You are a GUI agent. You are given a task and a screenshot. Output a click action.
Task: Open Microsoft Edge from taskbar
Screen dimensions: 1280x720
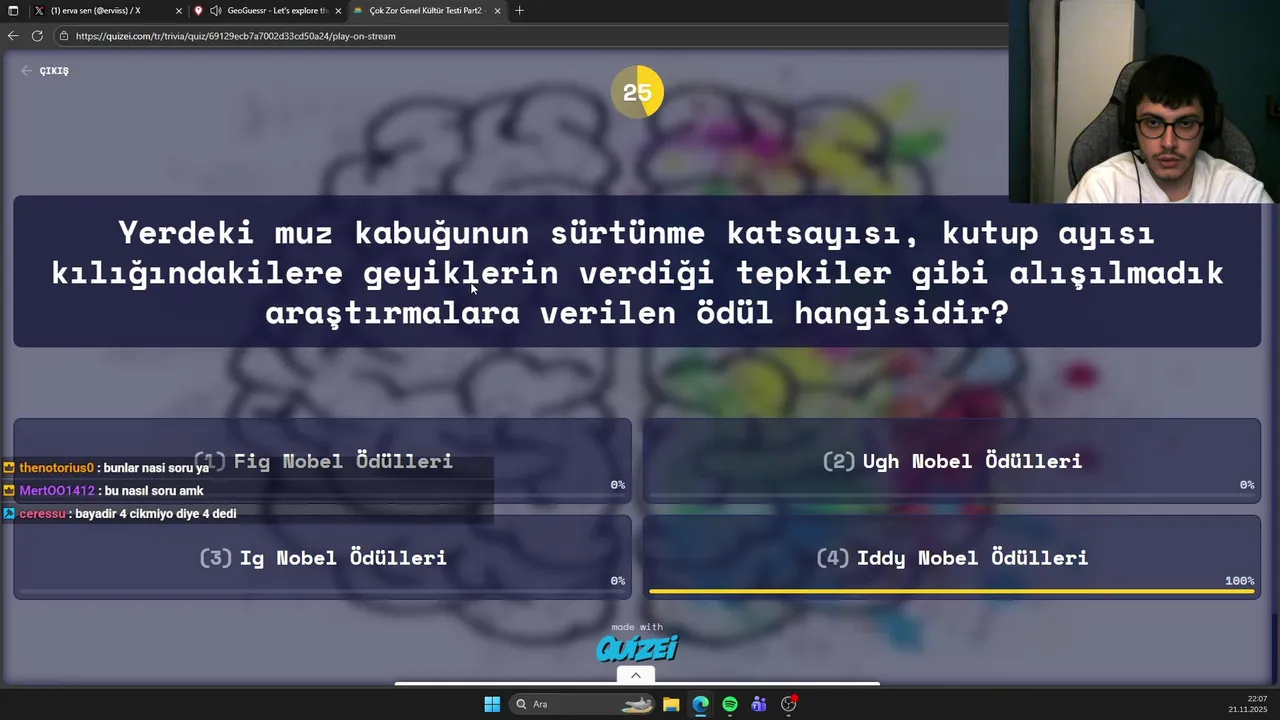point(700,704)
